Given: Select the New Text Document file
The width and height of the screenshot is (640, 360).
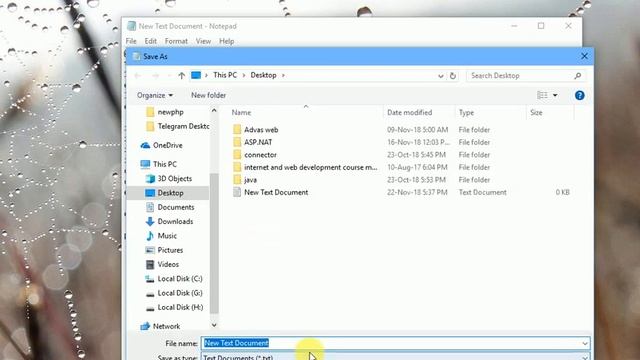Looking at the screenshot, I should (x=276, y=192).
